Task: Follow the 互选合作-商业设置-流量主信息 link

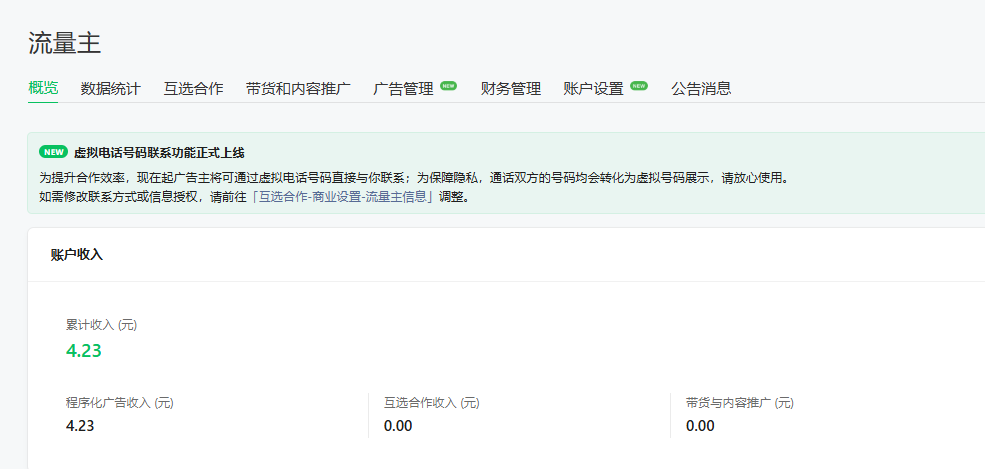Action: pyautogui.click(x=343, y=197)
